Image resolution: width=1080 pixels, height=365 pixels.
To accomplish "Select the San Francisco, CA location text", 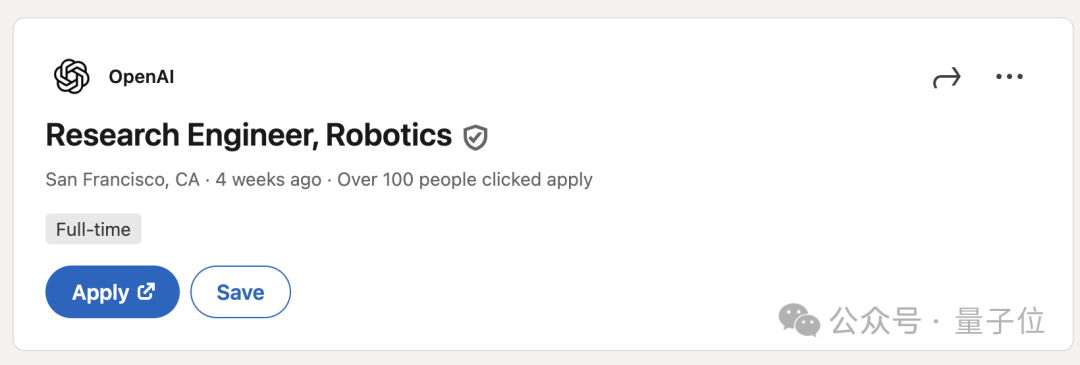I will point(123,180).
